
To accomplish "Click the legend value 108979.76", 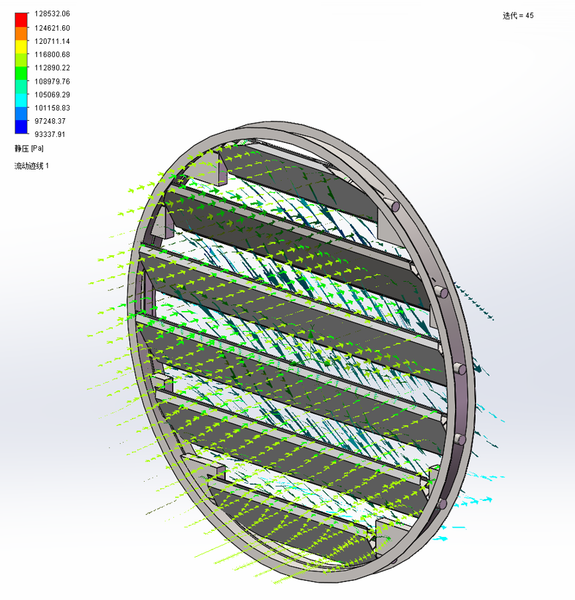I will (52, 81).
